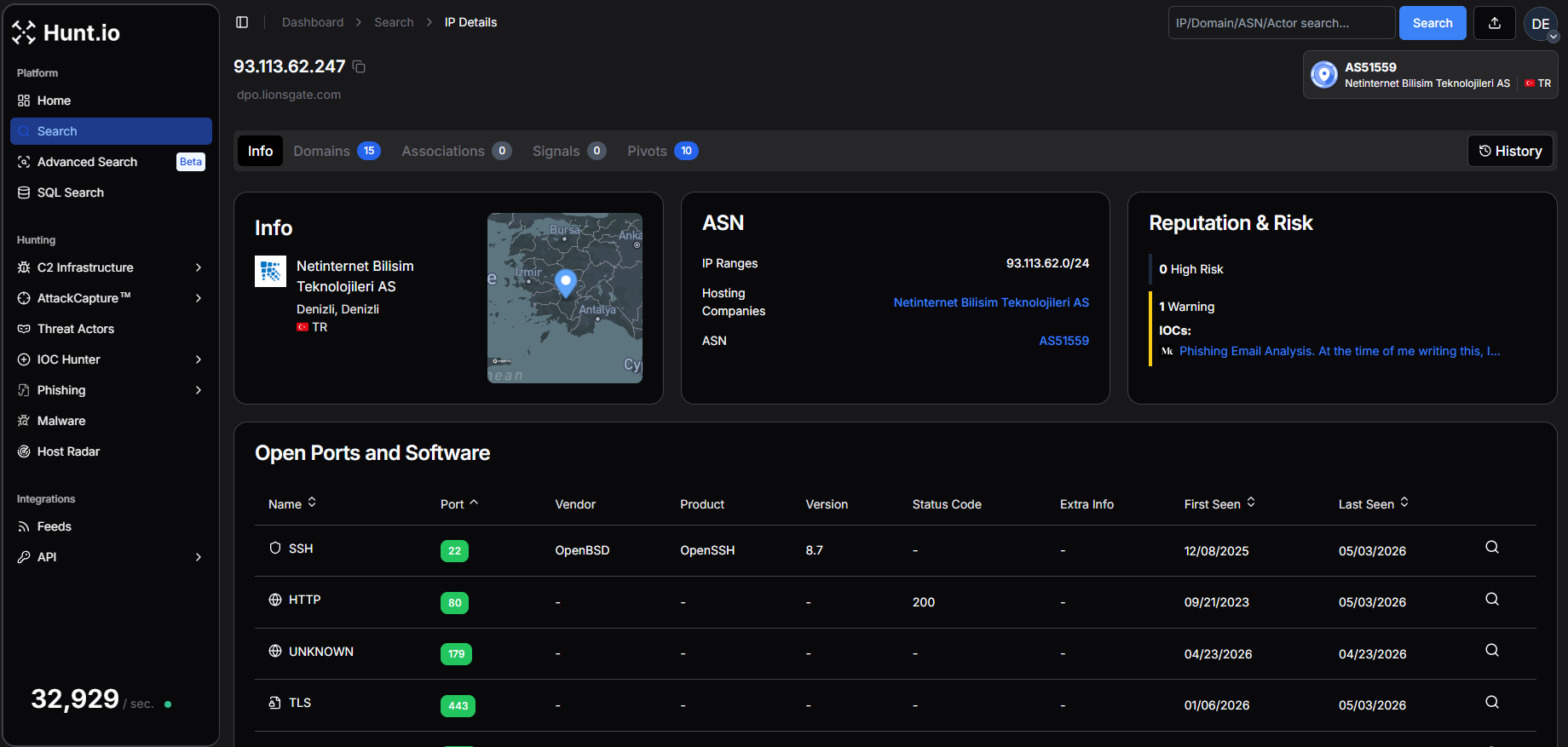Screen dimensions: 1568x747
Task: Expand the Phishing submenu chevron
Action: [199, 390]
